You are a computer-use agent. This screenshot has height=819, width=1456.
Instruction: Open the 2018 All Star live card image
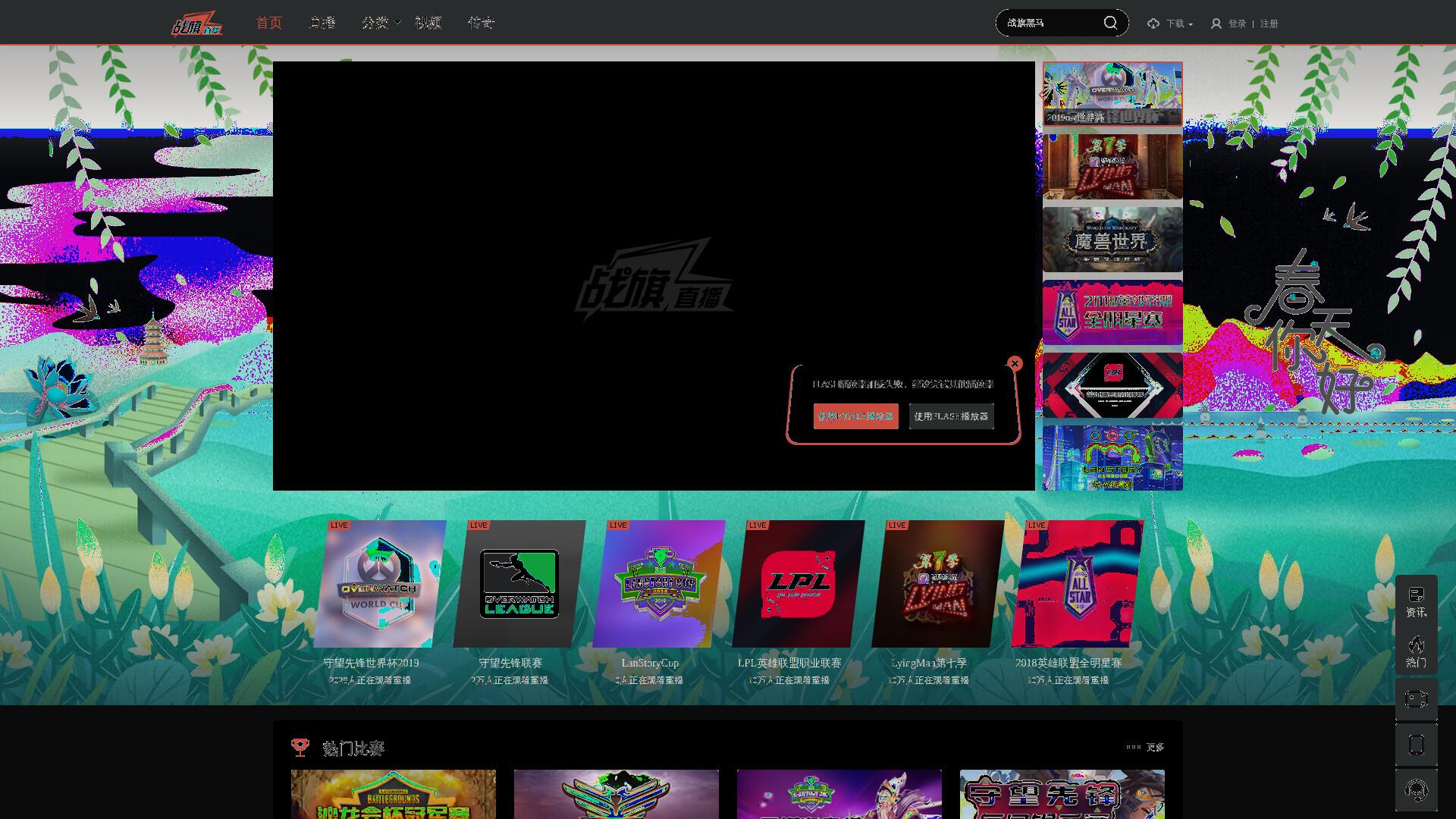(x=1078, y=584)
